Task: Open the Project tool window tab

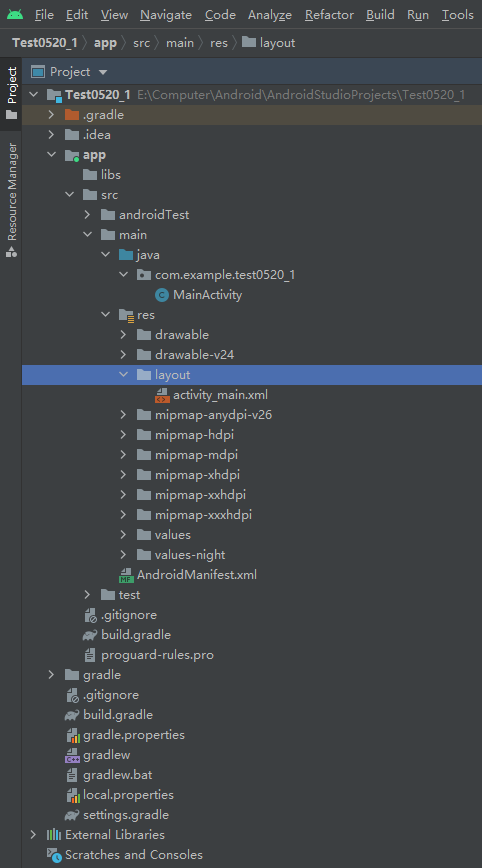Action: click(11, 93)
